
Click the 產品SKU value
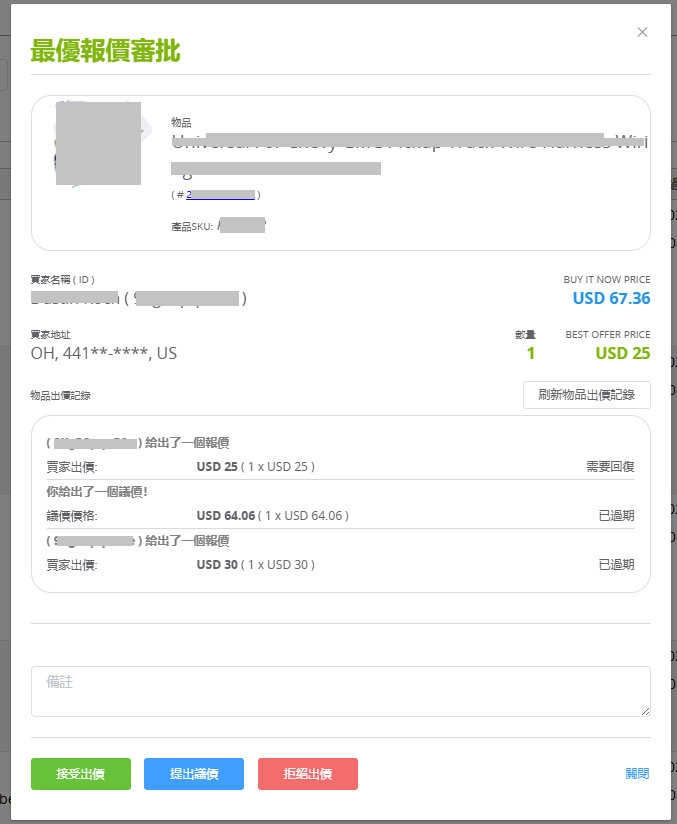(x=241, y=226)
